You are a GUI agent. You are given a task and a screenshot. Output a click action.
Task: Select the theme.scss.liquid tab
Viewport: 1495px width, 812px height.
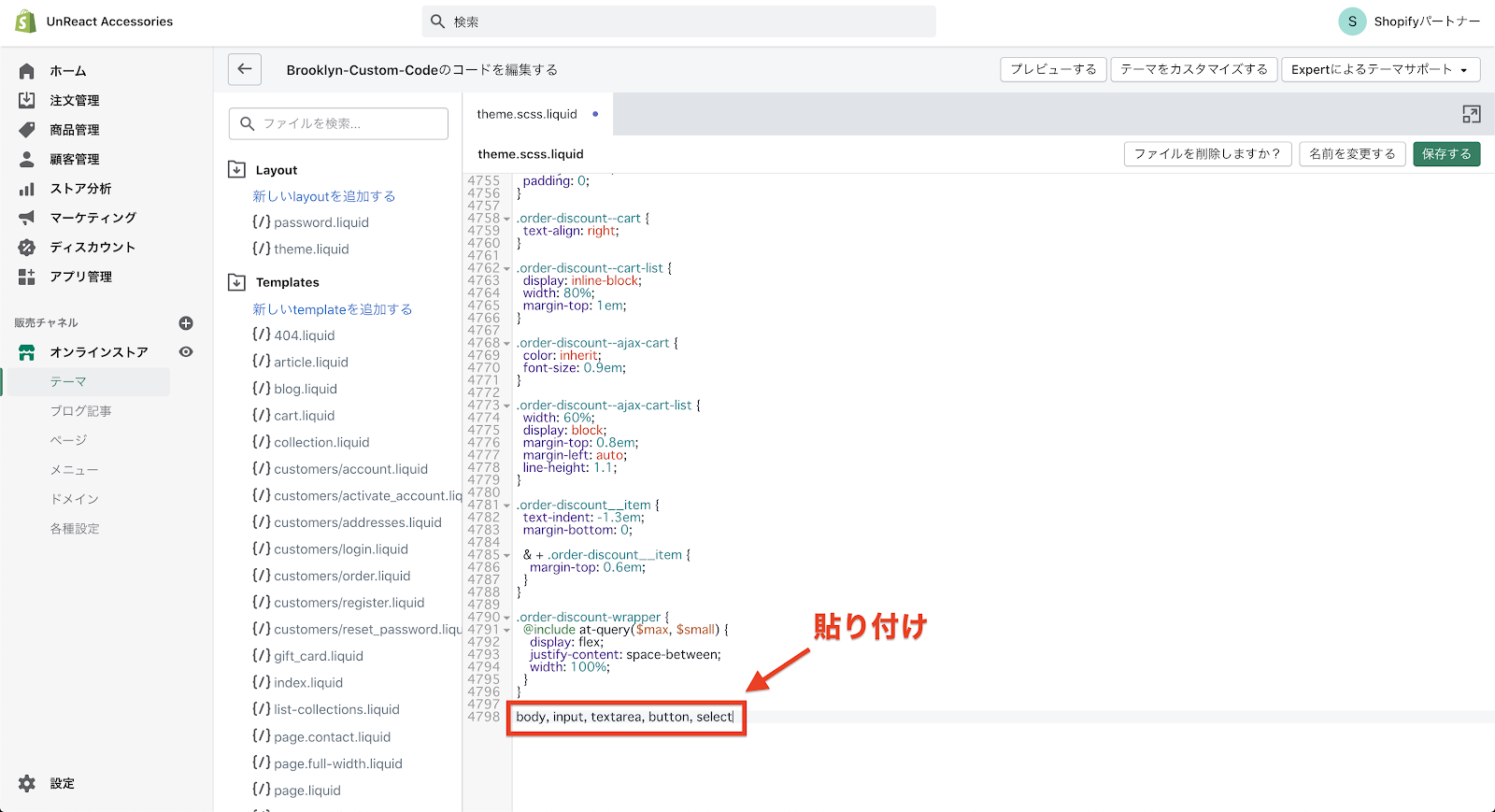pos(527,114)
